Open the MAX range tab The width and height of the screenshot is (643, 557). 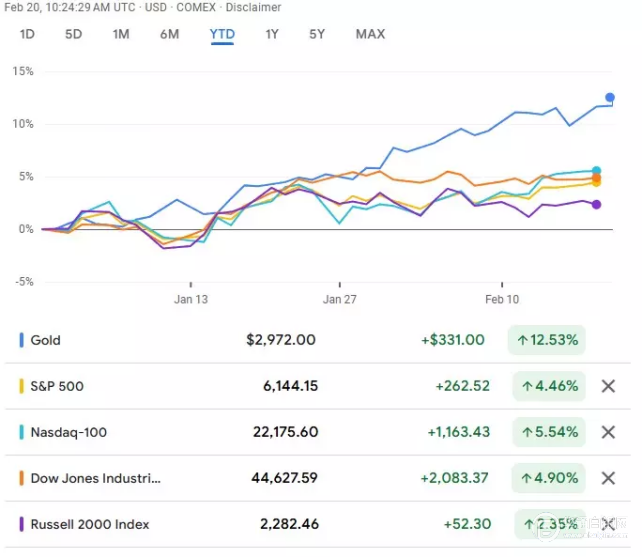[370, 34]
